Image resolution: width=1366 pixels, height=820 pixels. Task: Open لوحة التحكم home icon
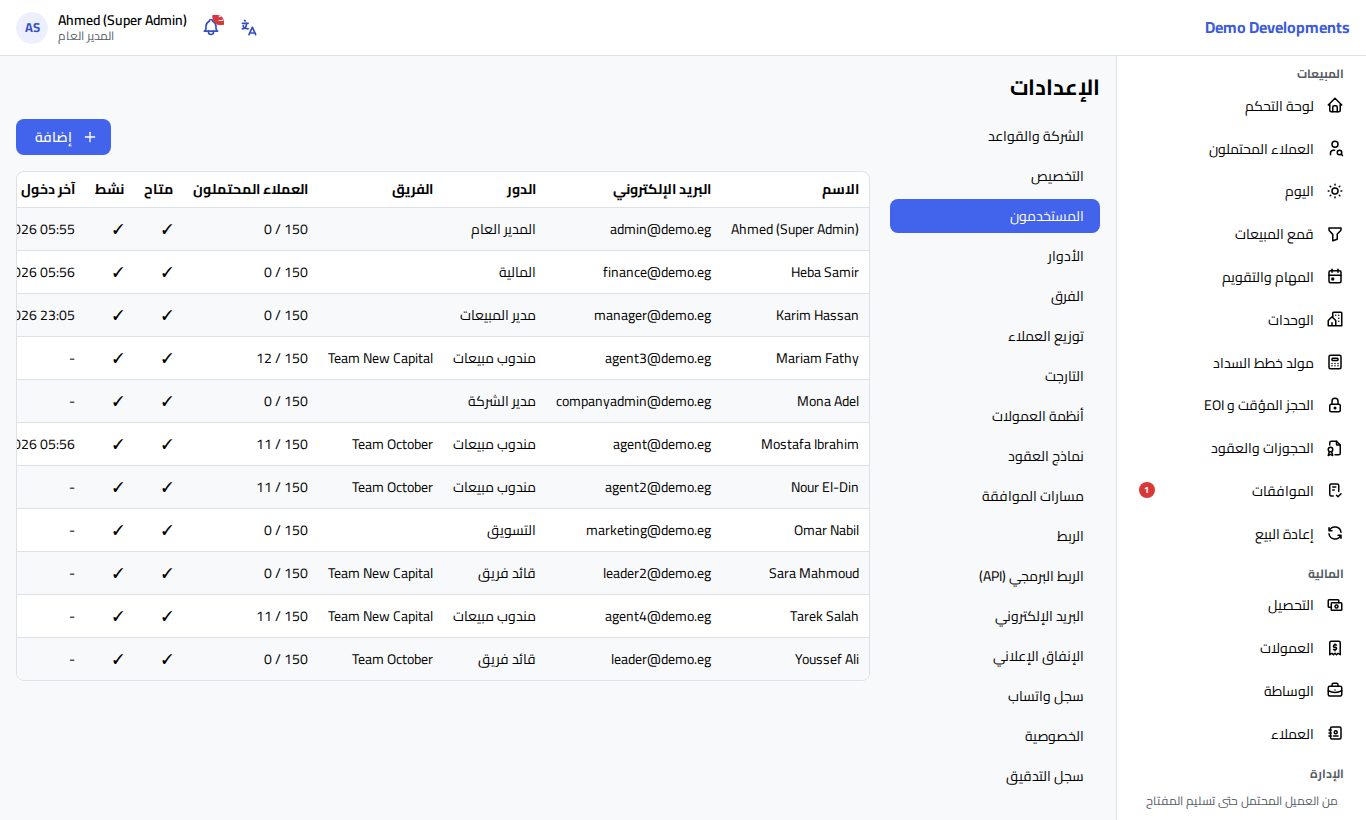1334,106
